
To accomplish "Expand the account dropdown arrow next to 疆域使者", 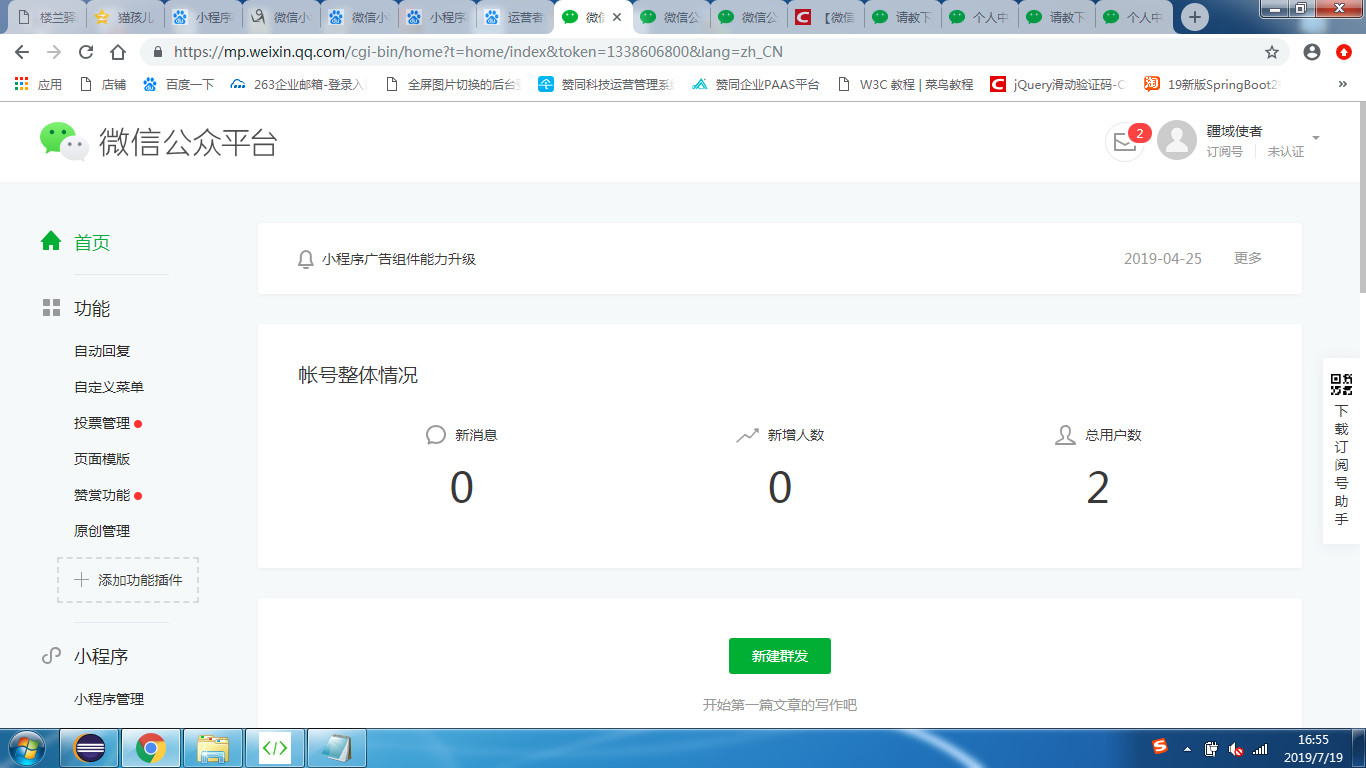I will click(1316, 138).
